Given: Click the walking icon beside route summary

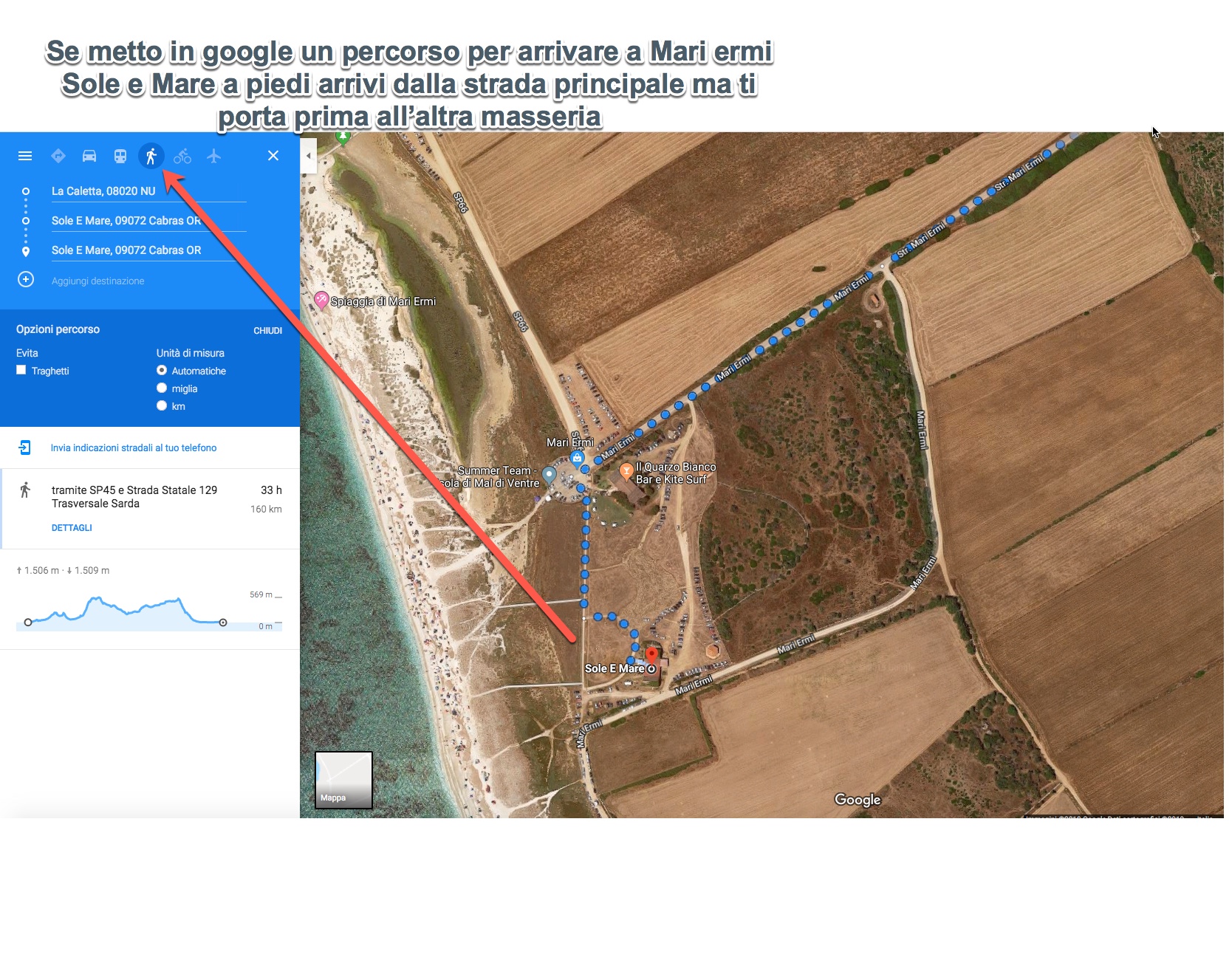Looking at the screenshot, I should pyautogui.click(x=25, y=490).
